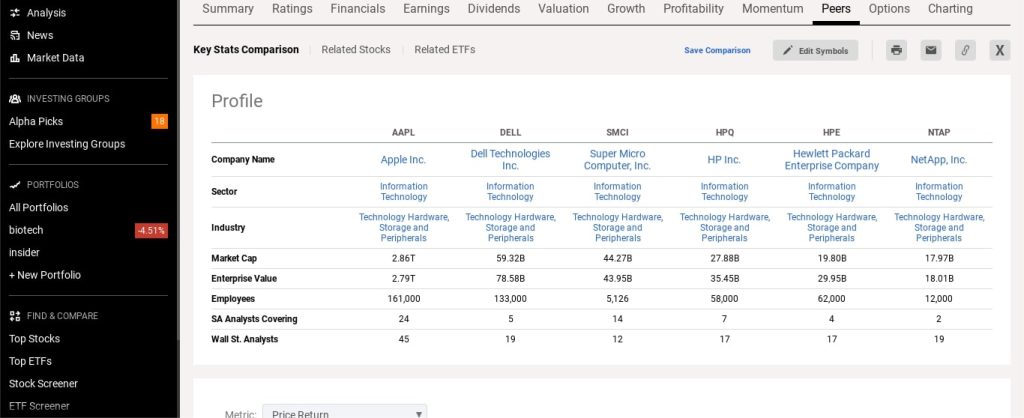Click the Analysis sidebar icon
The height and width of the screenshot is (418, 1024).
point(15,13)
